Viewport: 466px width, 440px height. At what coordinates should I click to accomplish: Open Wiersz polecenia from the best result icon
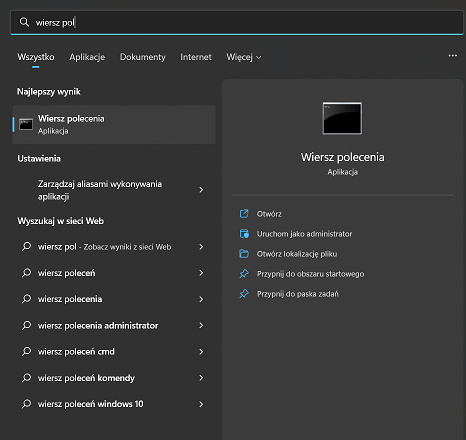tap(26, 124)
